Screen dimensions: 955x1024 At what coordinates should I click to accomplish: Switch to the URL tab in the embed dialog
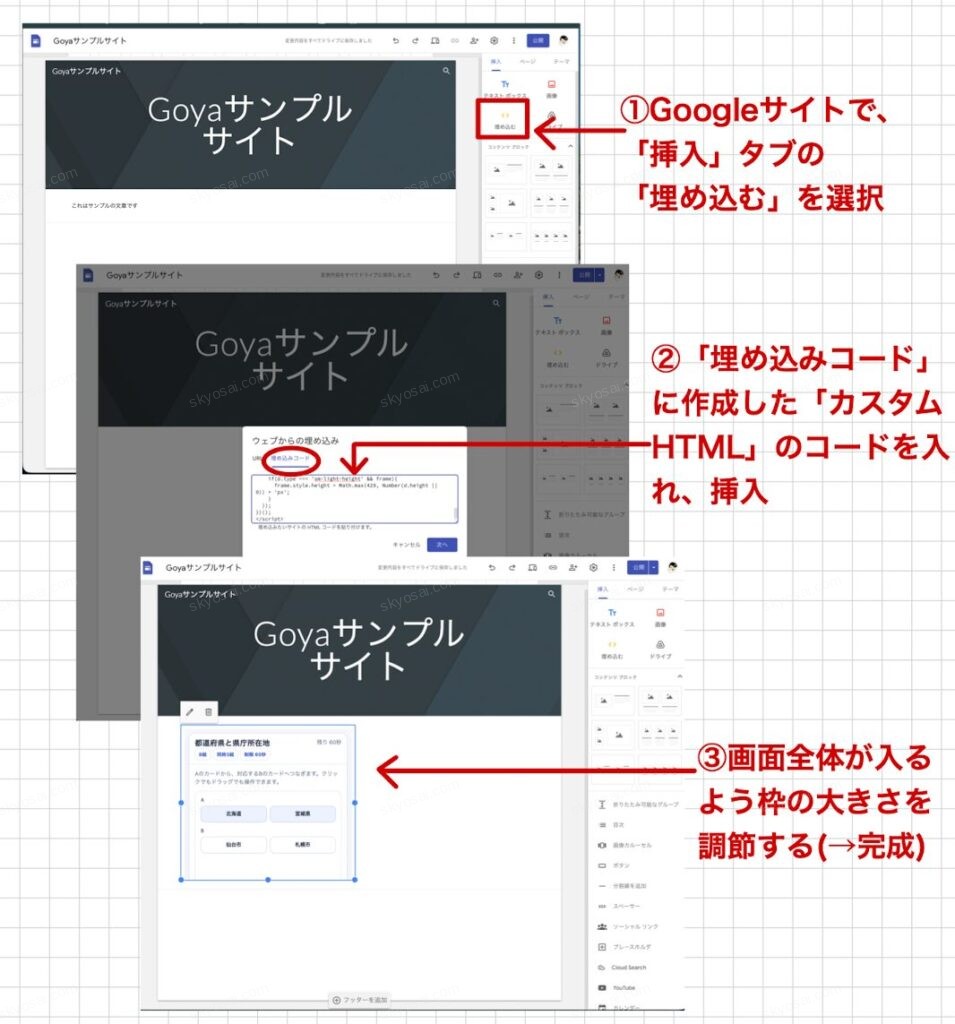click(x=256, y=458)
